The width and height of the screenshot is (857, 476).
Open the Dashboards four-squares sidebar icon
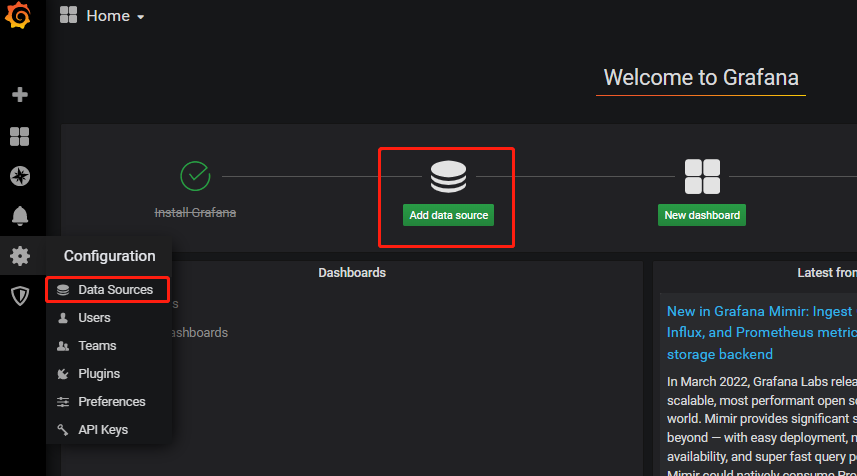(20, 137)
